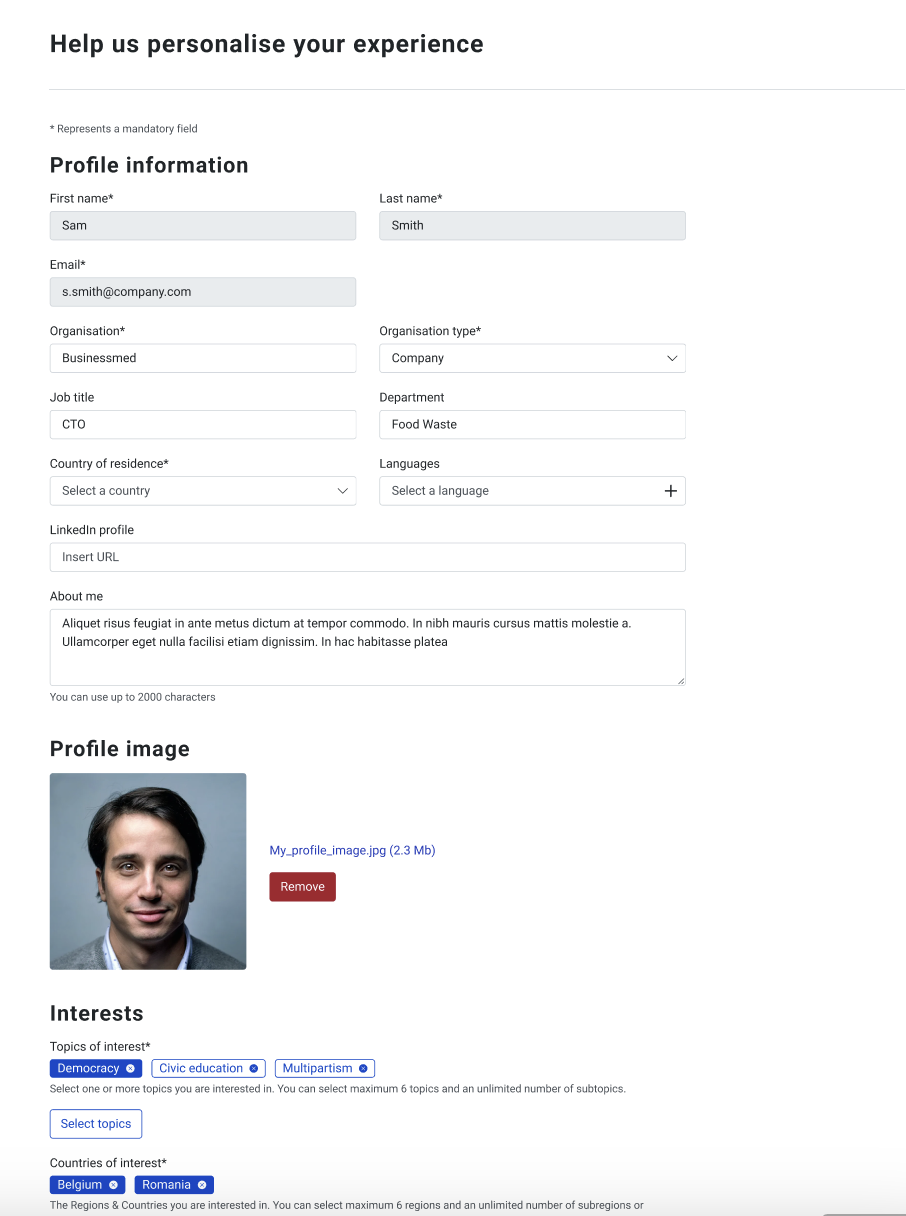Click the Email address field
The height and width of the screenshot is (1216, 906).
(203, 292)
